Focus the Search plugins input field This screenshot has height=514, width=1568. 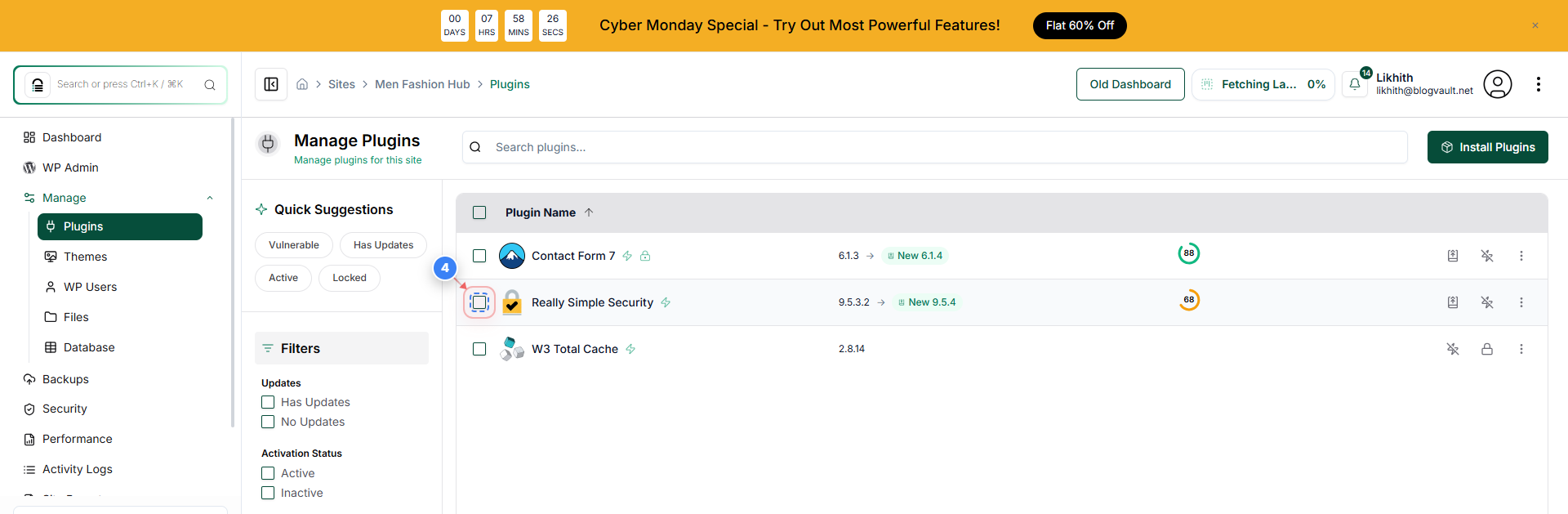coord(935,147)
